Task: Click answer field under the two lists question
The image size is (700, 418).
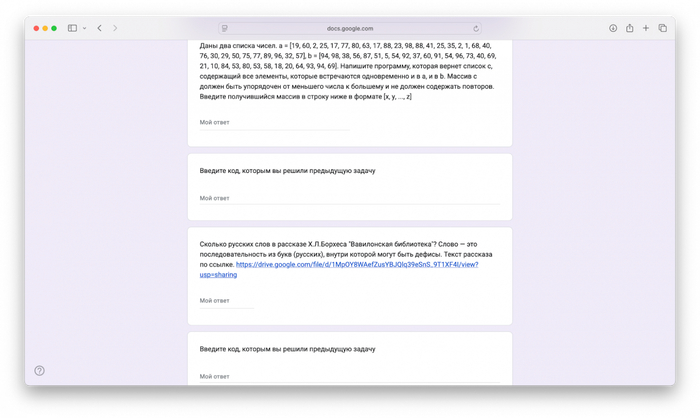Action: click(273, 123)
